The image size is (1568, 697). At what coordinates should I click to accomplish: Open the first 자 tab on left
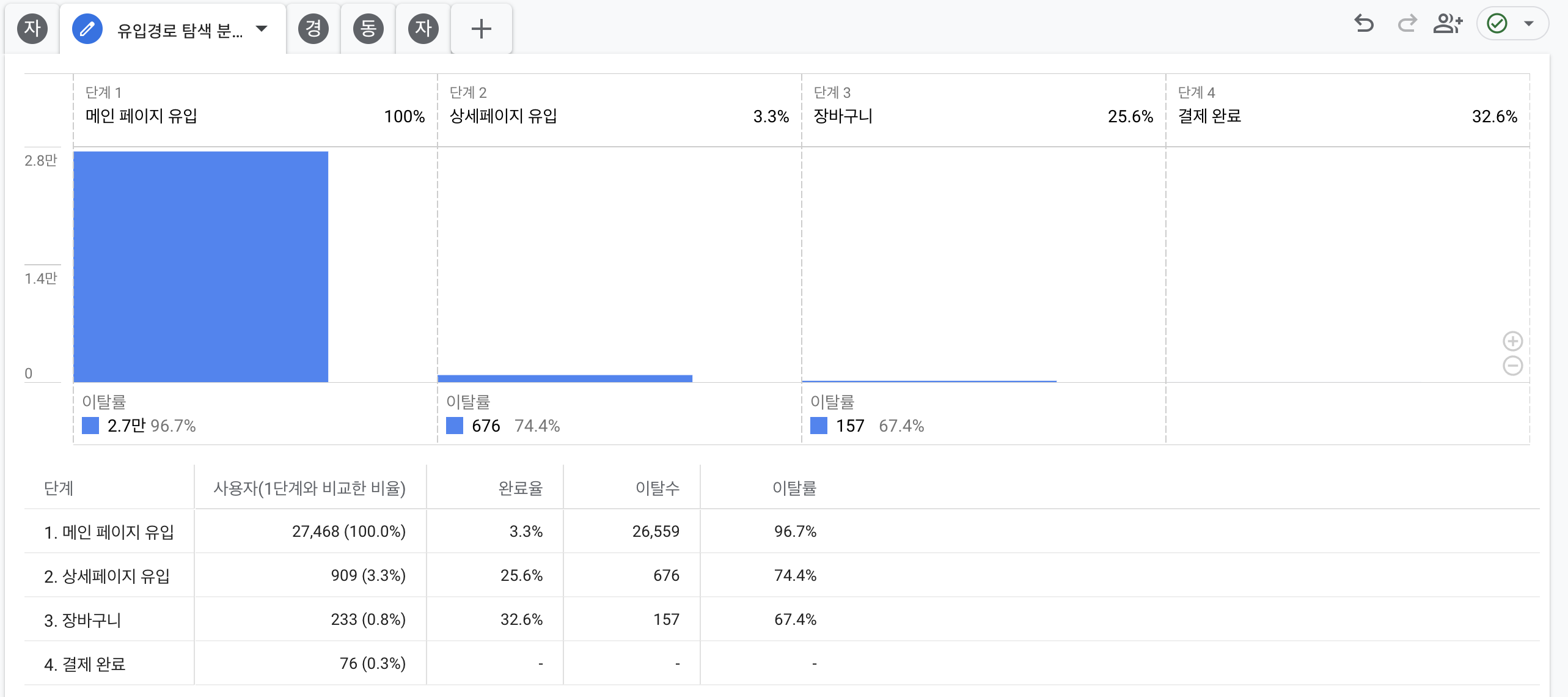click(32, 29)
